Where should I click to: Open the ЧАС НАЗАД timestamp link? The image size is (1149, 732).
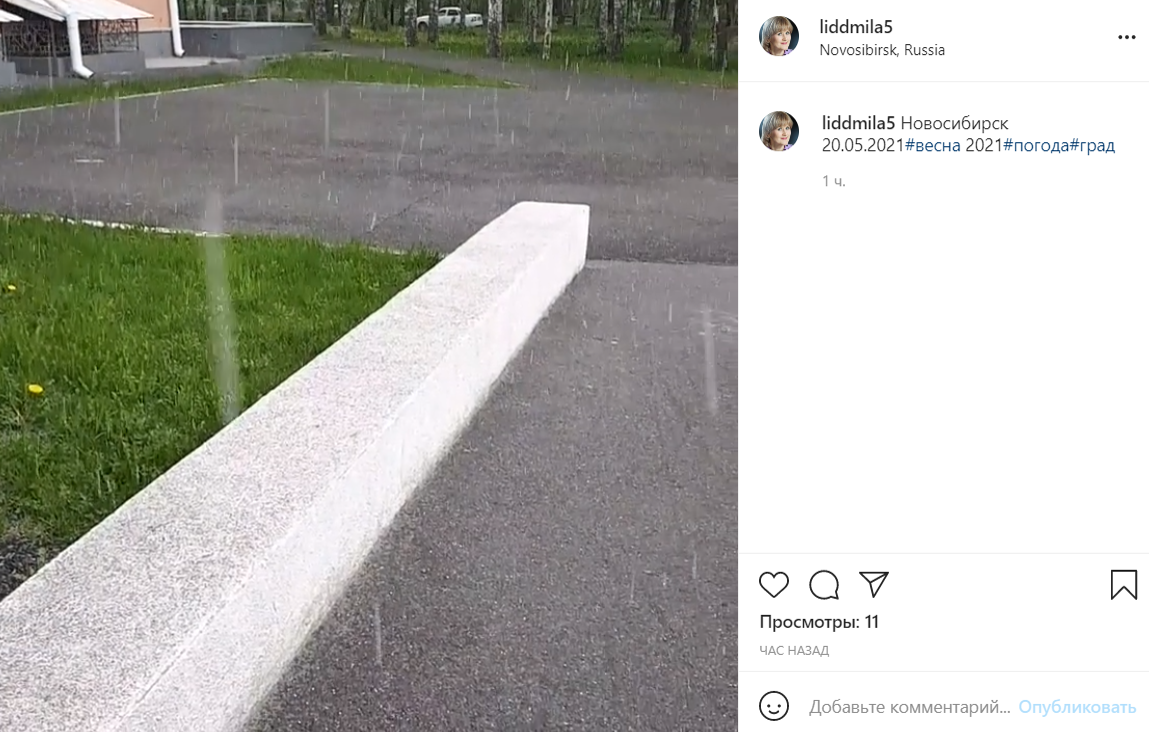pos(794,651)
